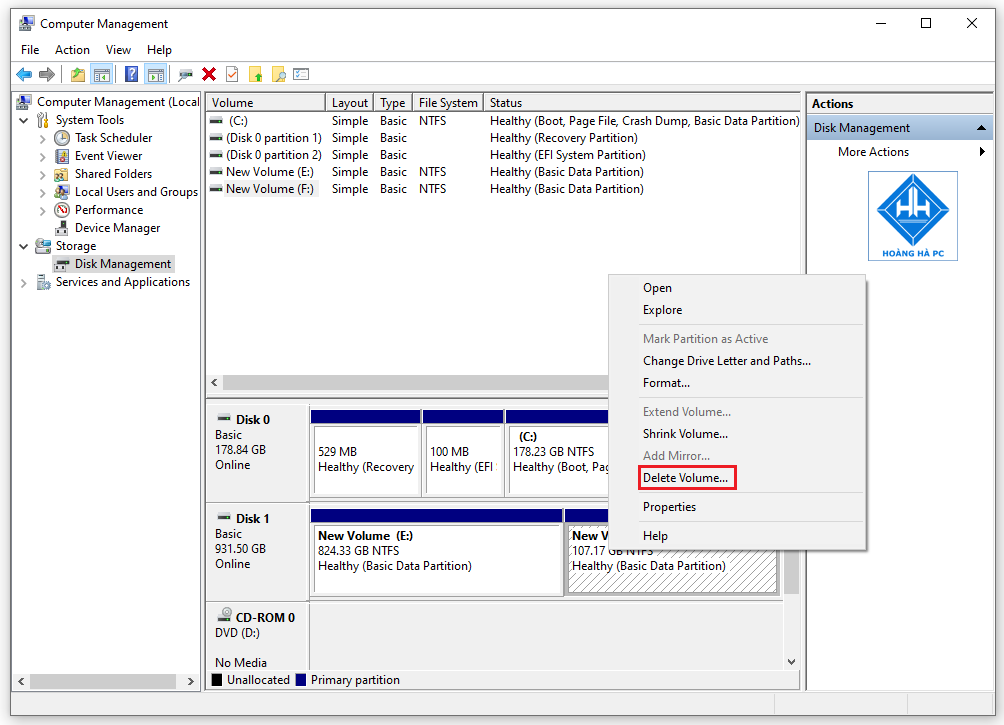Collapse the Storage tree node
The image size is (1004, 725).
[24, 246]
